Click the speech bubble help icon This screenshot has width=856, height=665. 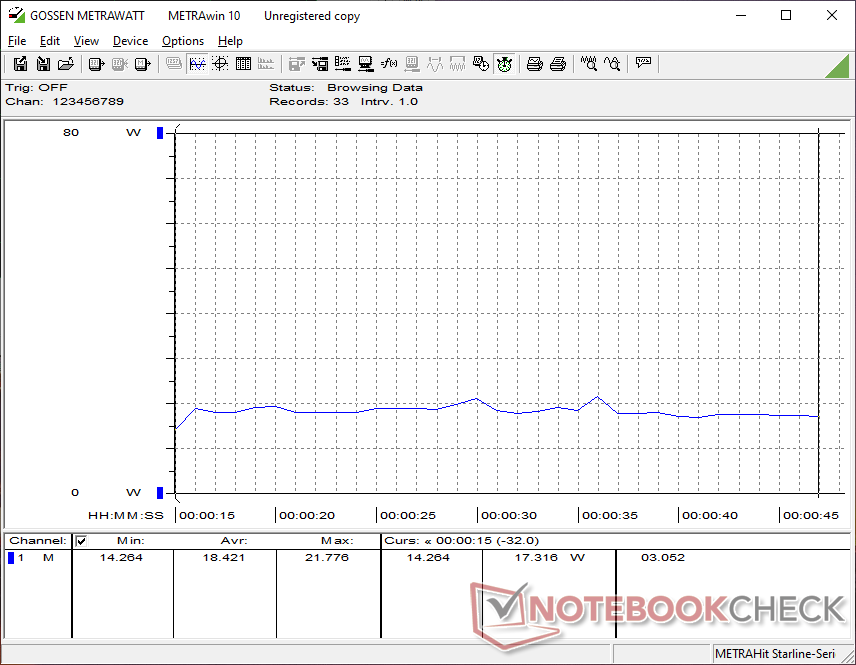(643, 64)
